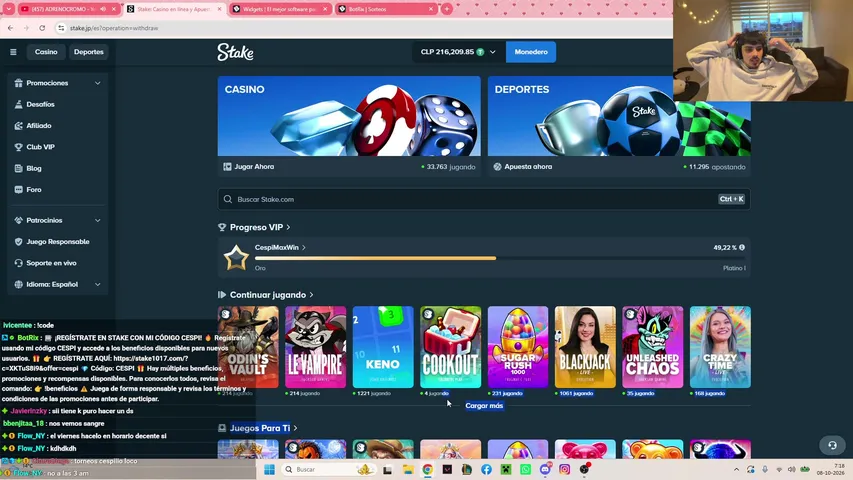This screenshot has width=853, height=480.
Task: Switch to the Casino tab
Action: (46, 52)
